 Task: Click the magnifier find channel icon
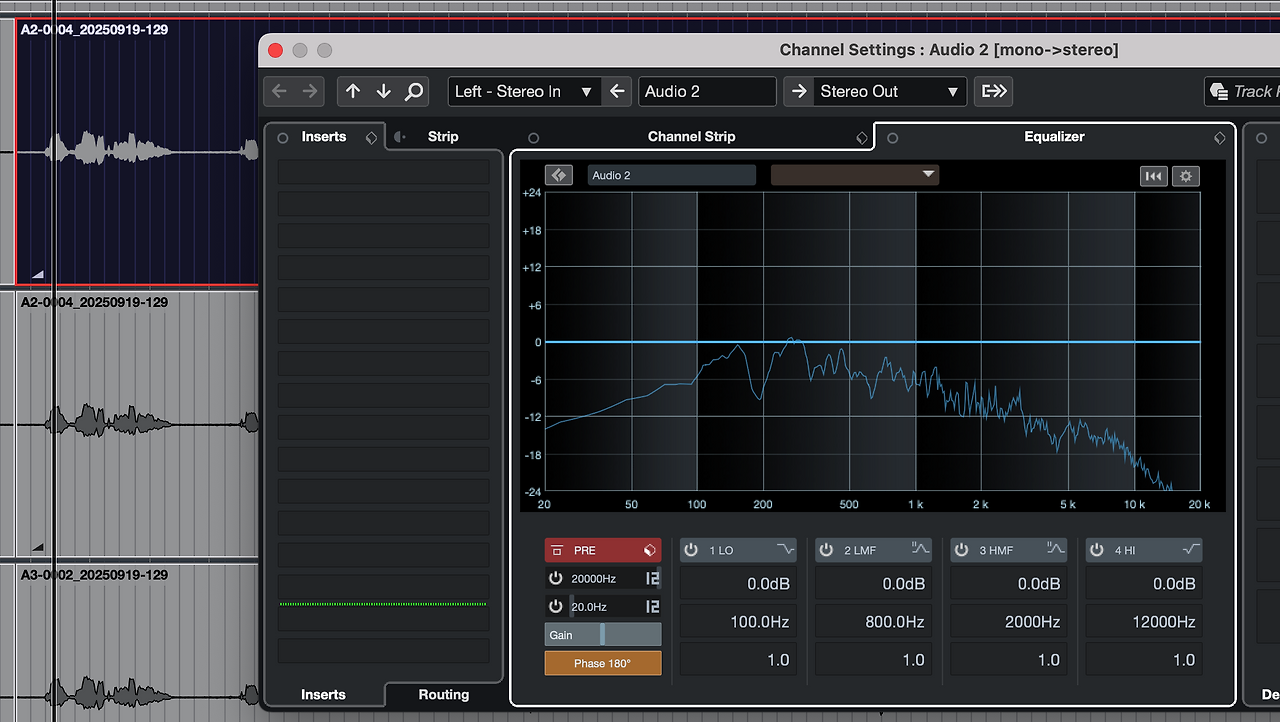pyautogui.click(x=414, y=91)
